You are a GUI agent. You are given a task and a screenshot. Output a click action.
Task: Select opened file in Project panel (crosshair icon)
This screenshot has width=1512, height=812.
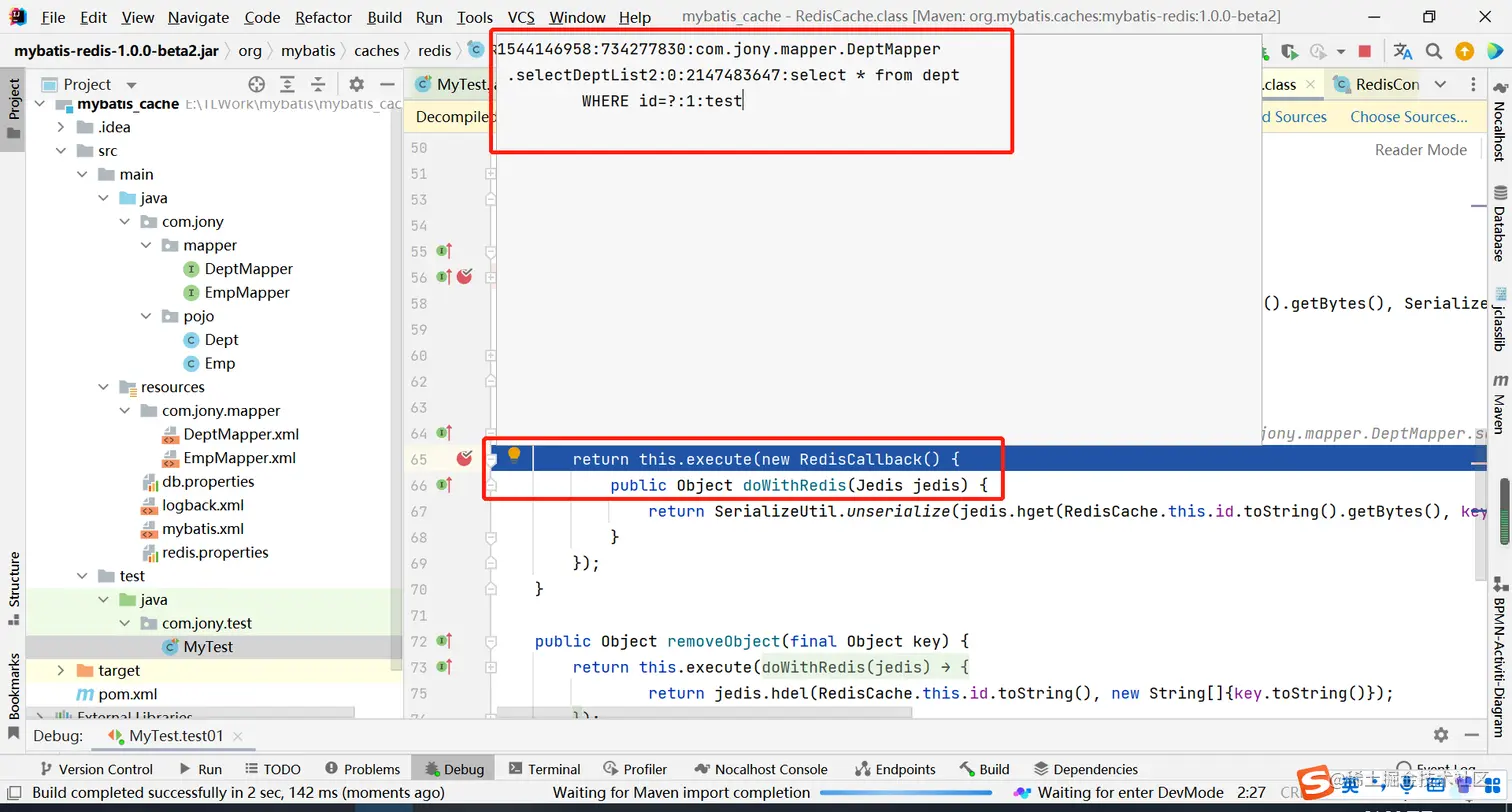[x=257, y=84]
